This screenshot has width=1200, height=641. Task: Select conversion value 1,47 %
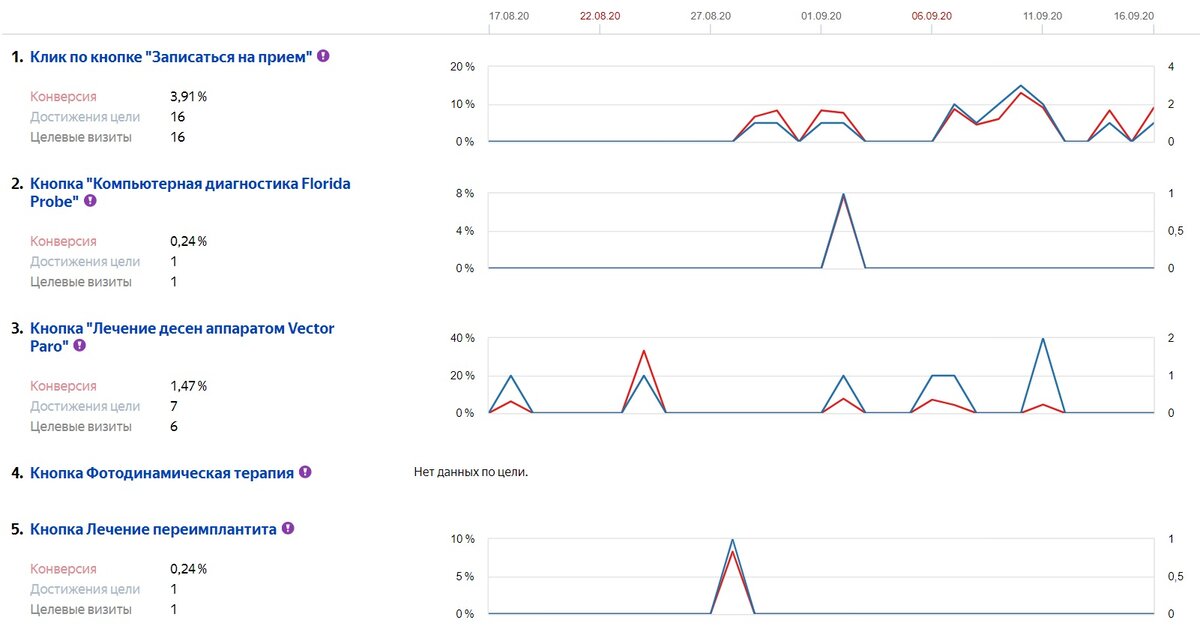coord(189,386)
